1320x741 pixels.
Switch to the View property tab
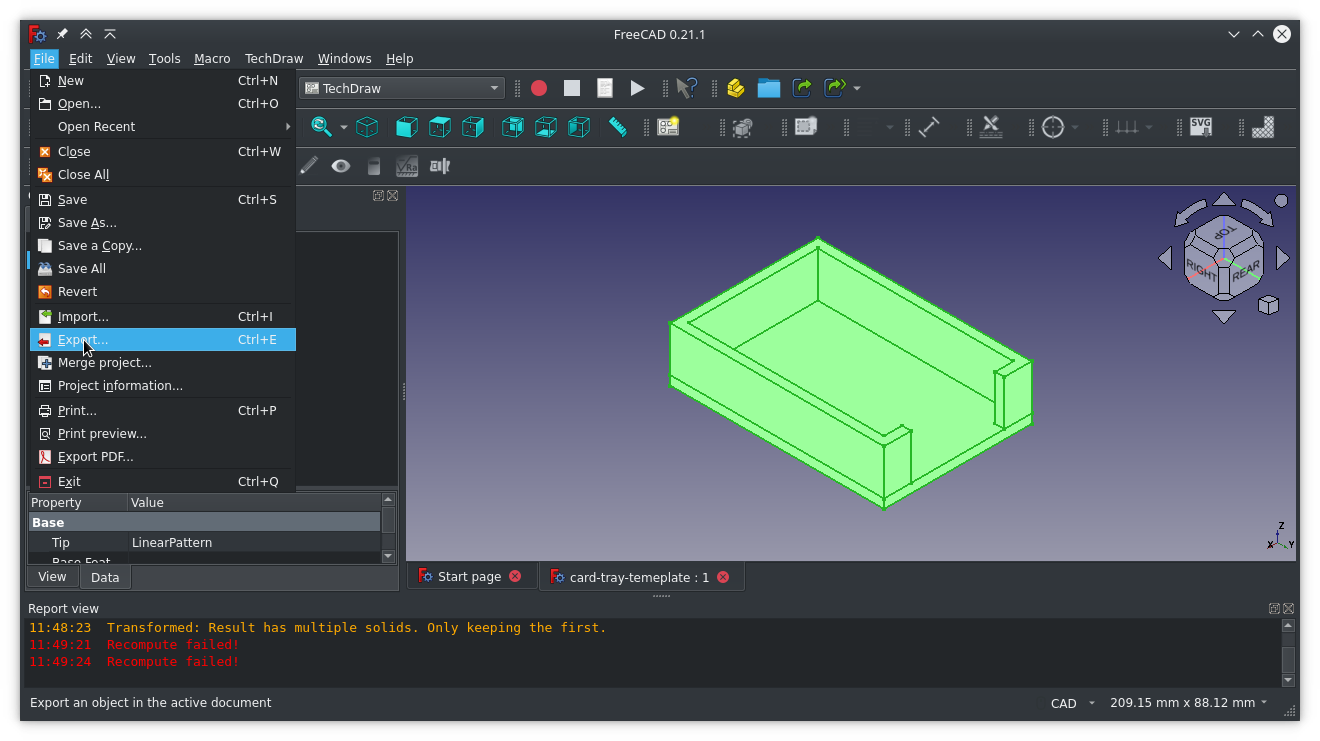point(52,577)
